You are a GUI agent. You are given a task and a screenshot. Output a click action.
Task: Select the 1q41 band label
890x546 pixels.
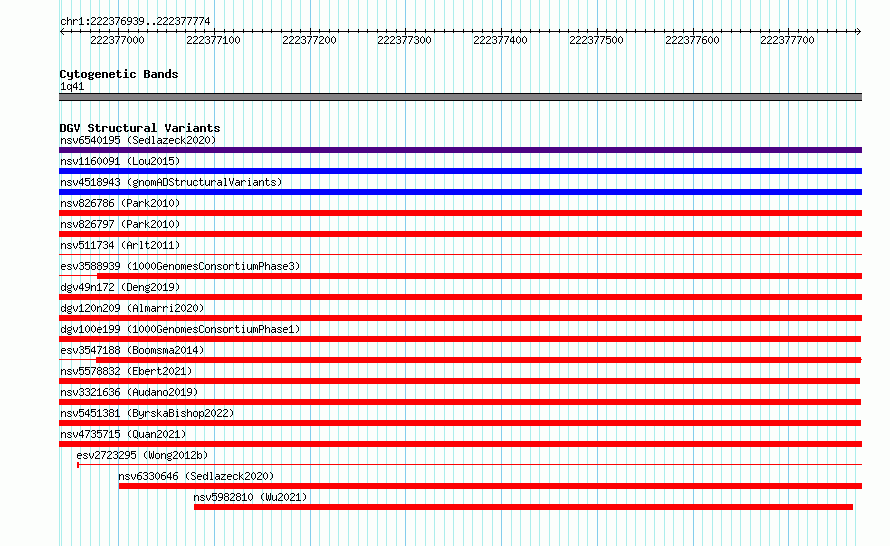tap(72, 86)
